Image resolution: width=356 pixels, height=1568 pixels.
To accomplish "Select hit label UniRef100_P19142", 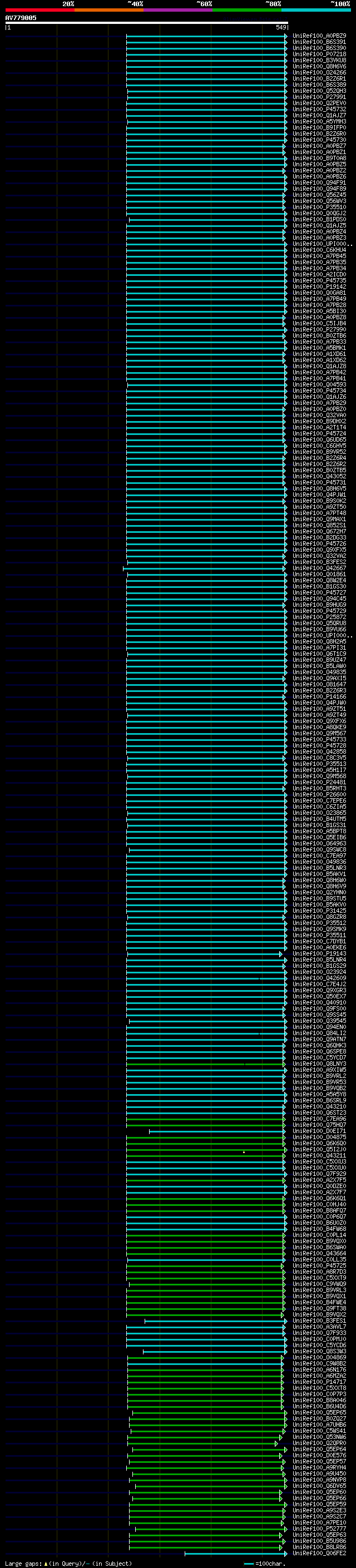I will pos(319,286).
